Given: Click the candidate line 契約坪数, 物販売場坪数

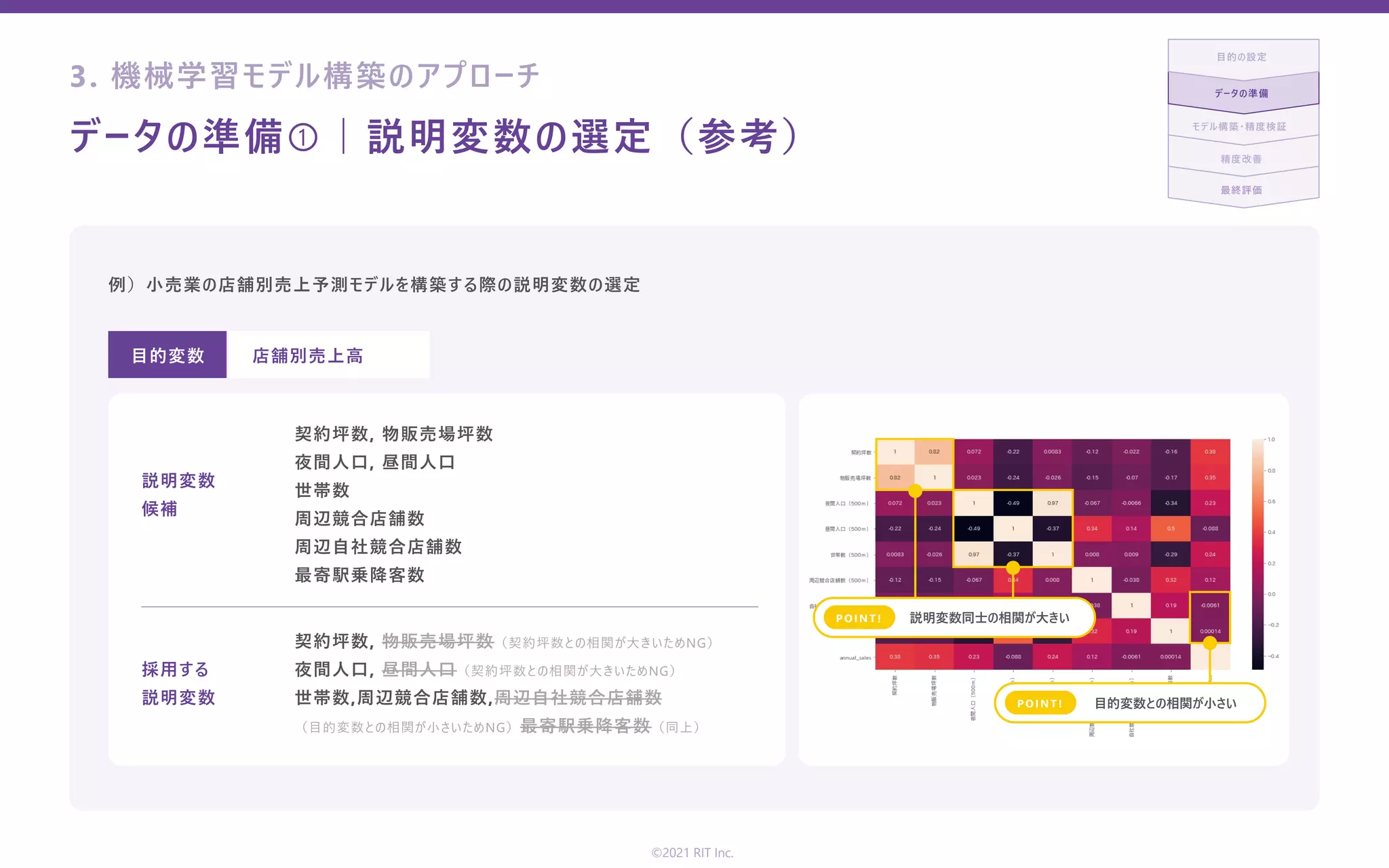Looking at the screenshot, I should [394, 434].
